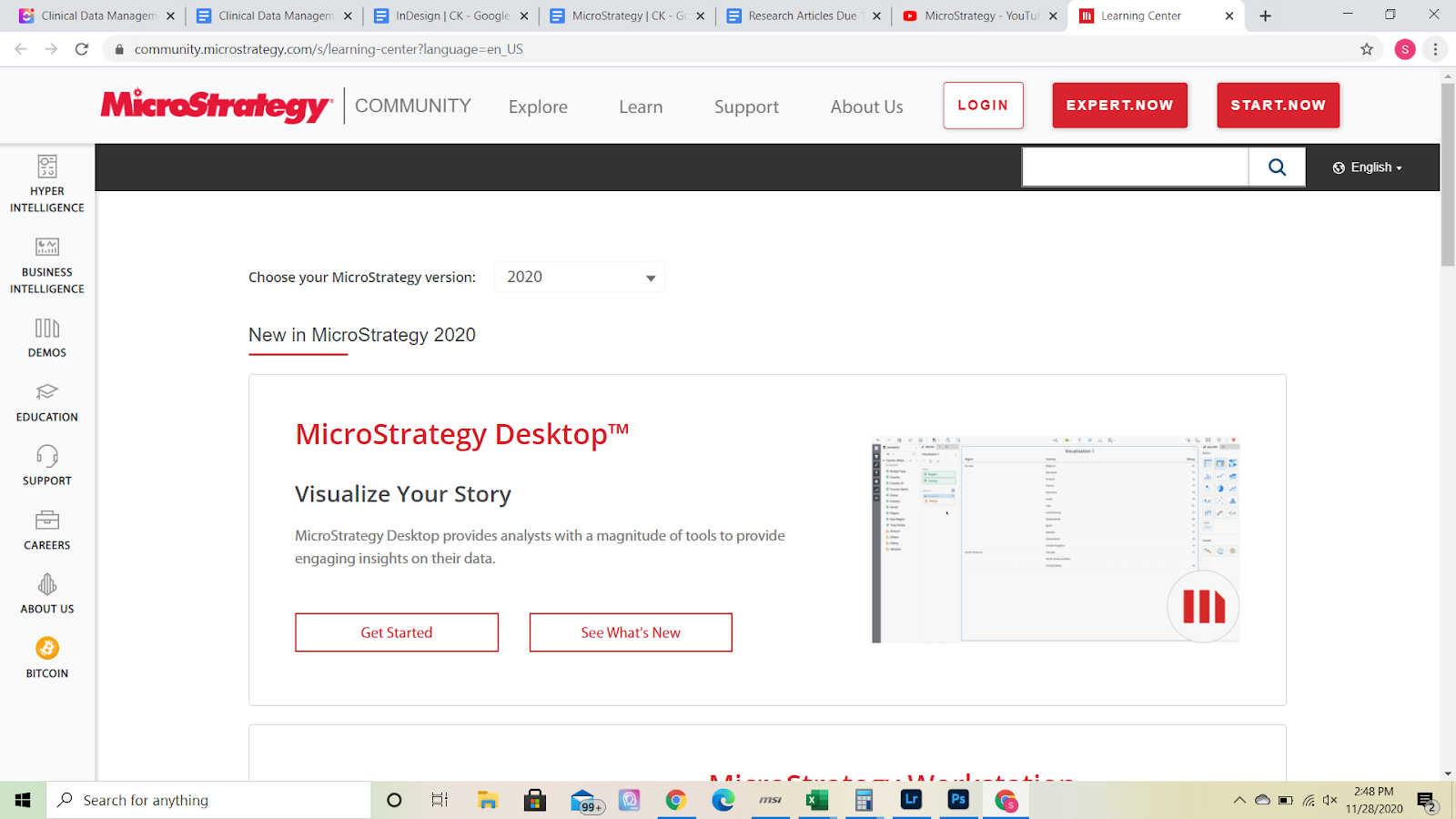Screen dimensions: 1456x819
Task: Click the LOGIN button
Action: (x=983, y=106)
